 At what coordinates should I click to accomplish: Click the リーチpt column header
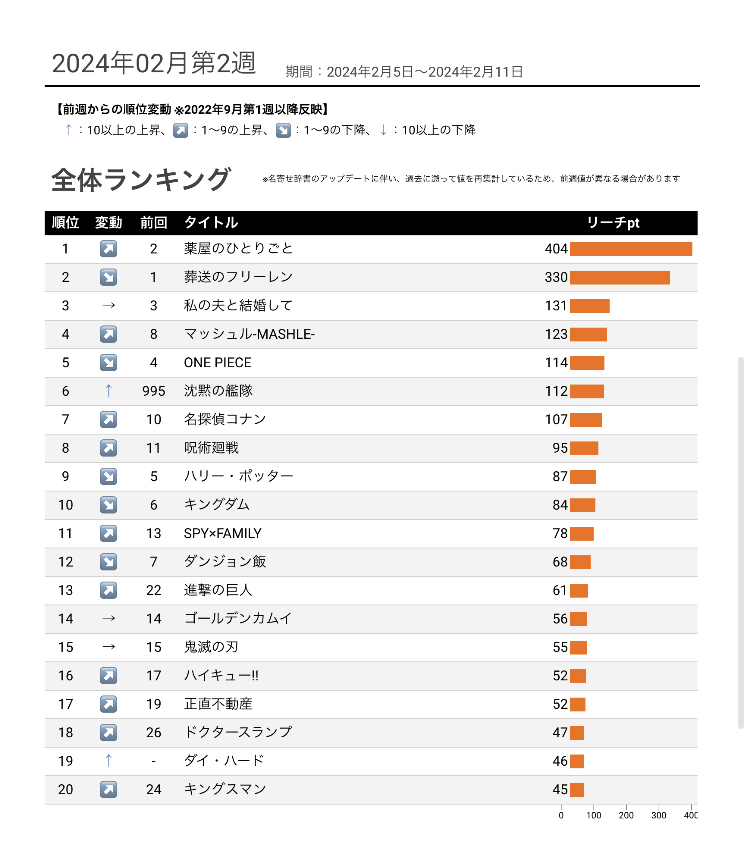[613, 223]
